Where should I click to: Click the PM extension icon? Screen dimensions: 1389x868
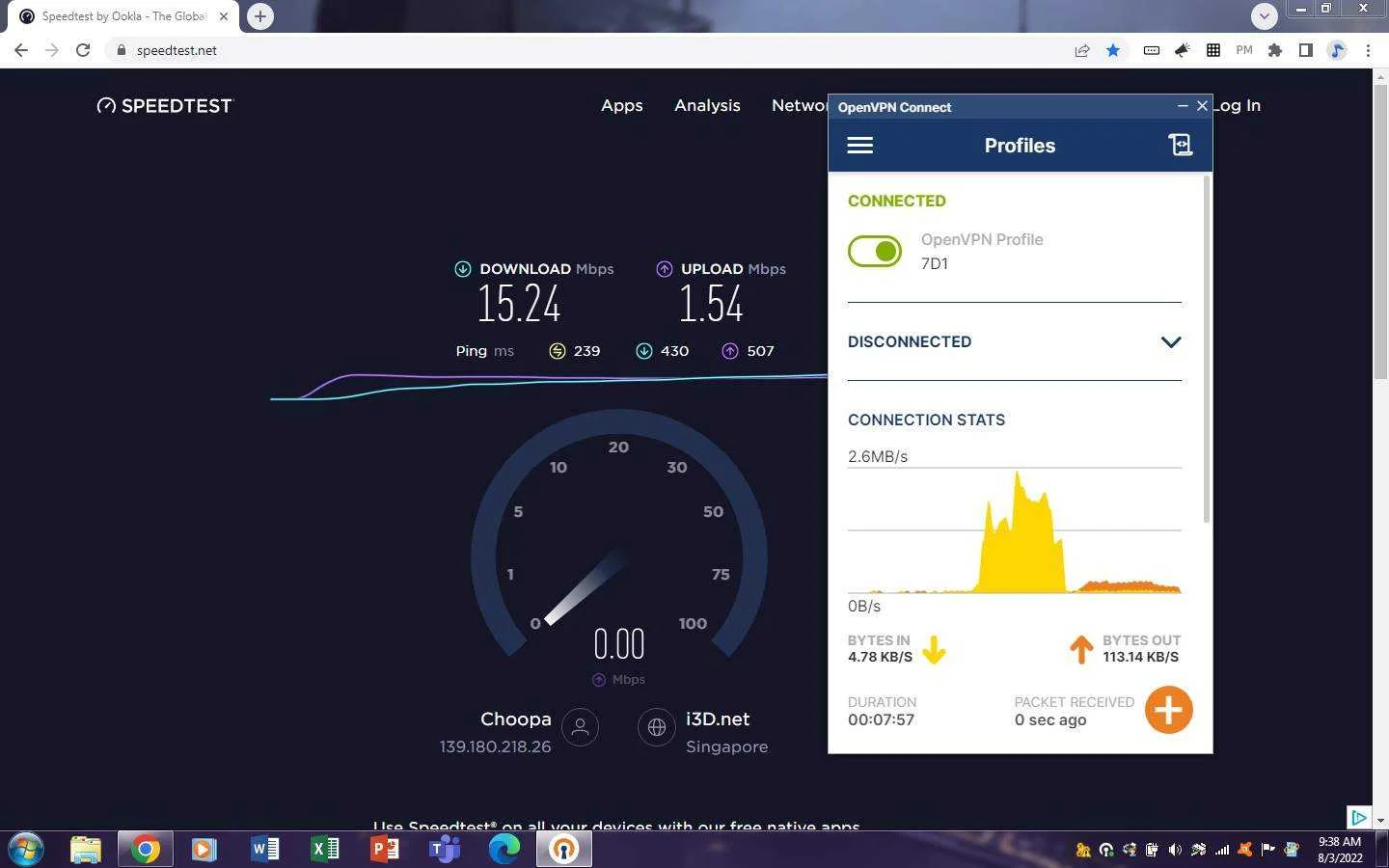(1244, 50)
